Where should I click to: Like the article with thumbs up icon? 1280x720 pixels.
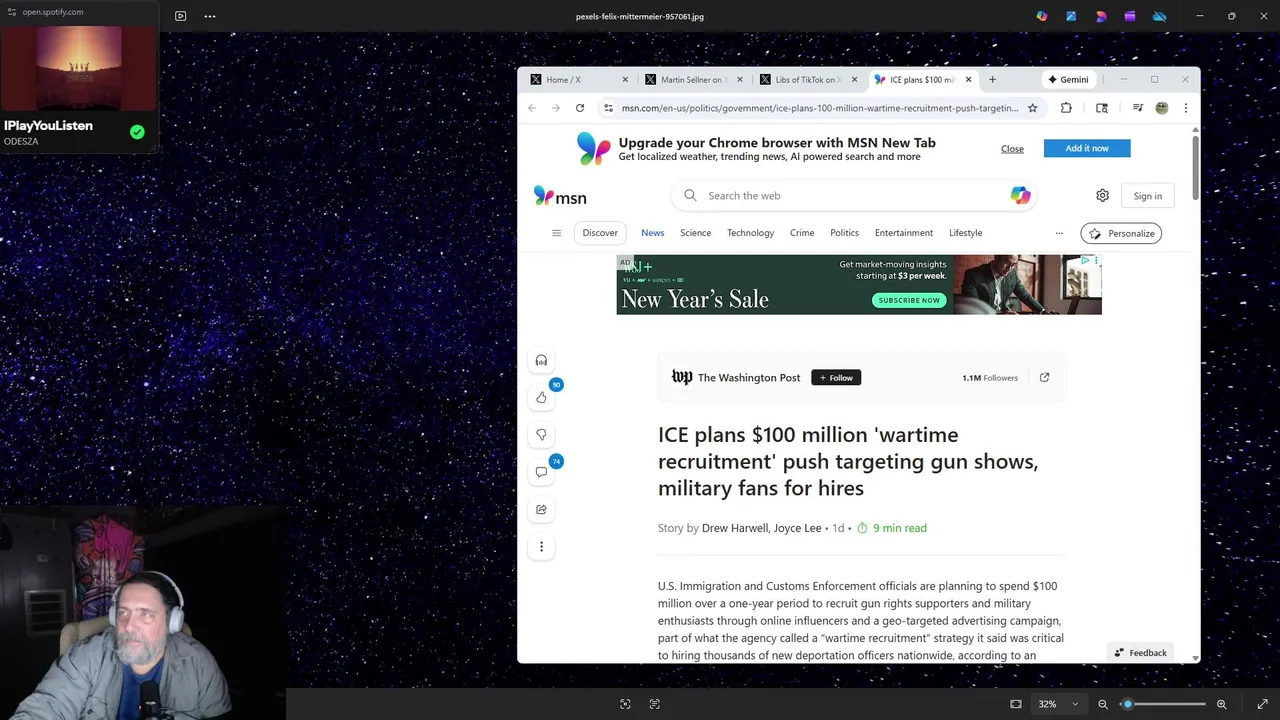pos(541,398)
